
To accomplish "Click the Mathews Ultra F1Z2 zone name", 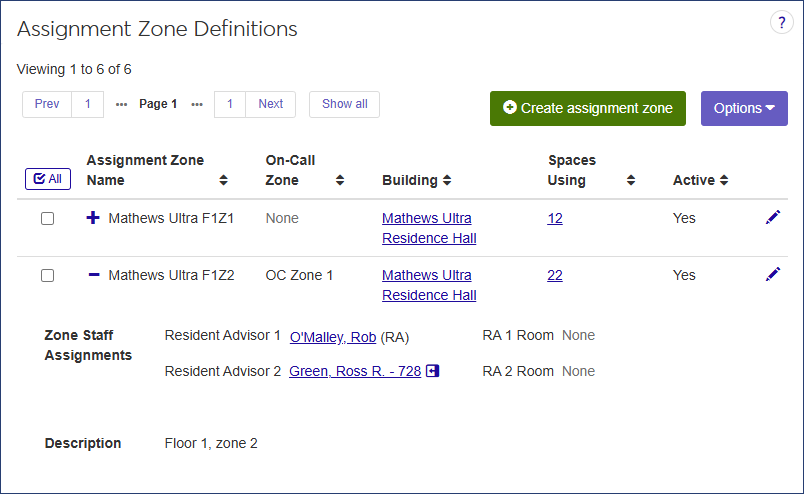I will pos(171,275).
